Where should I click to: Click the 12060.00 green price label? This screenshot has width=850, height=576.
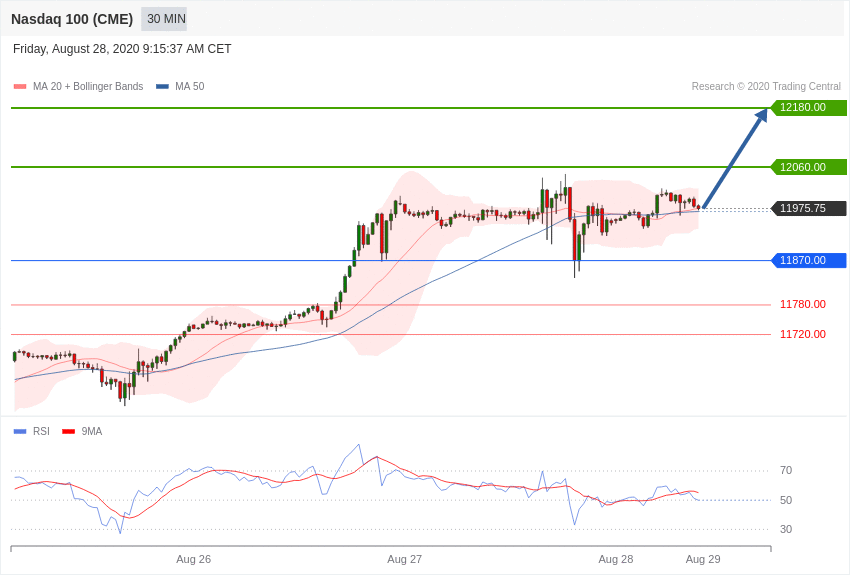pyautogui.click(x=808, y=167)
